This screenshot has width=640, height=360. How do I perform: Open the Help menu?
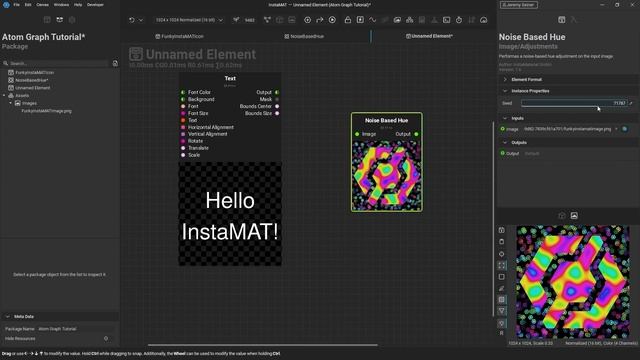pos(78,5)
